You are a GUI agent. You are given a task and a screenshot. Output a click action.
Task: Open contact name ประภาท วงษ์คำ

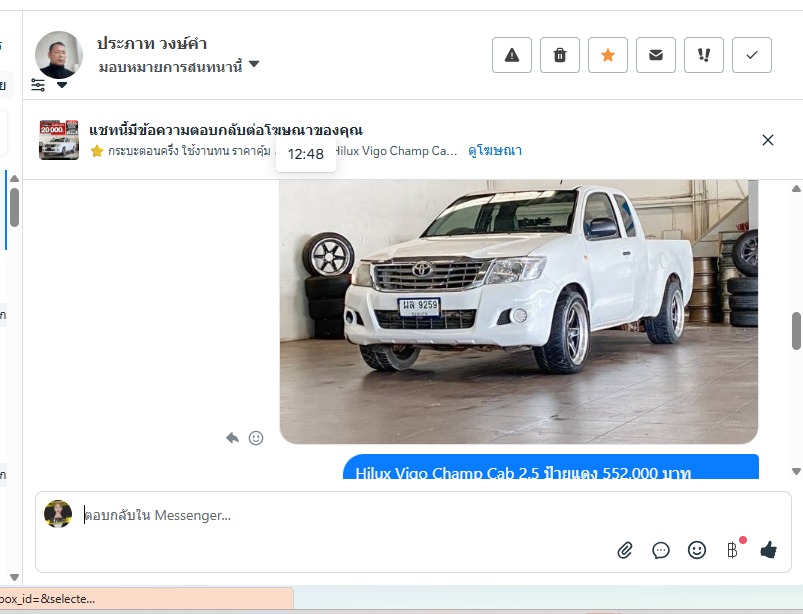pos(152,44)
